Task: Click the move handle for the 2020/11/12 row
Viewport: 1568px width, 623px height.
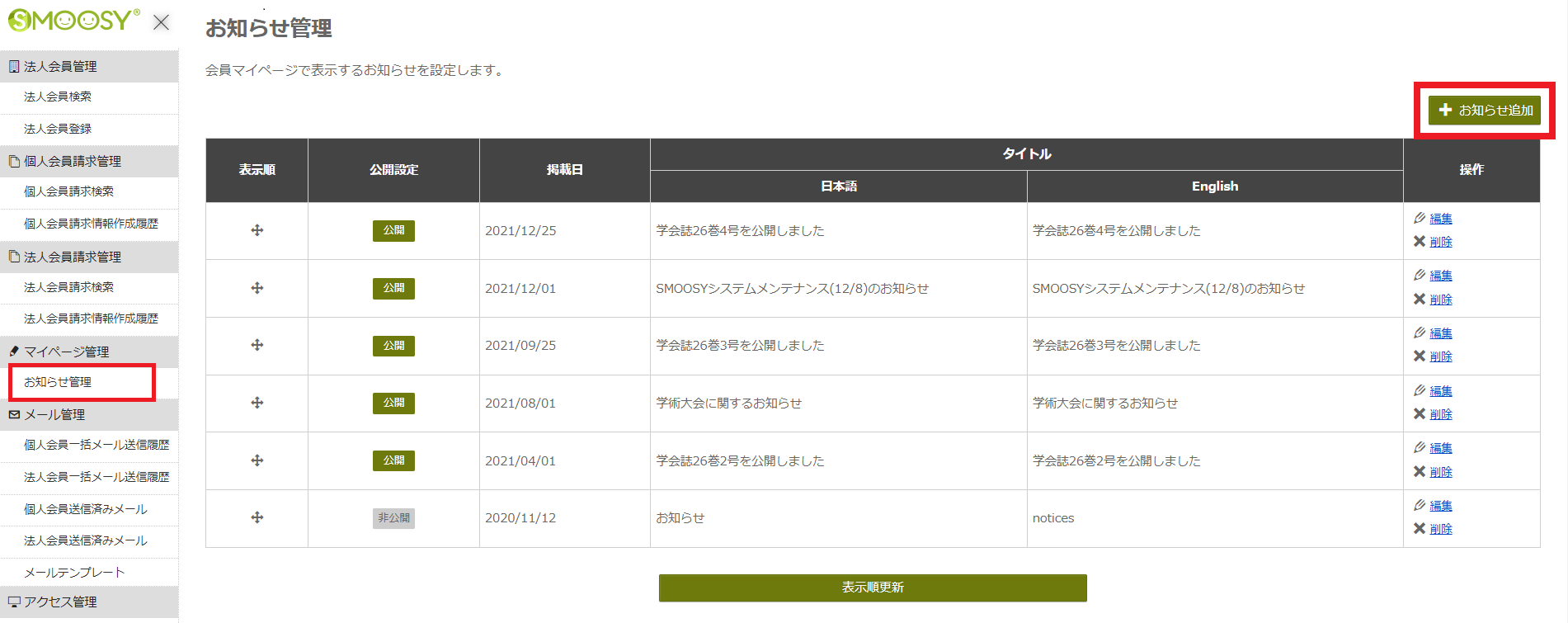Action: point(257,517)
